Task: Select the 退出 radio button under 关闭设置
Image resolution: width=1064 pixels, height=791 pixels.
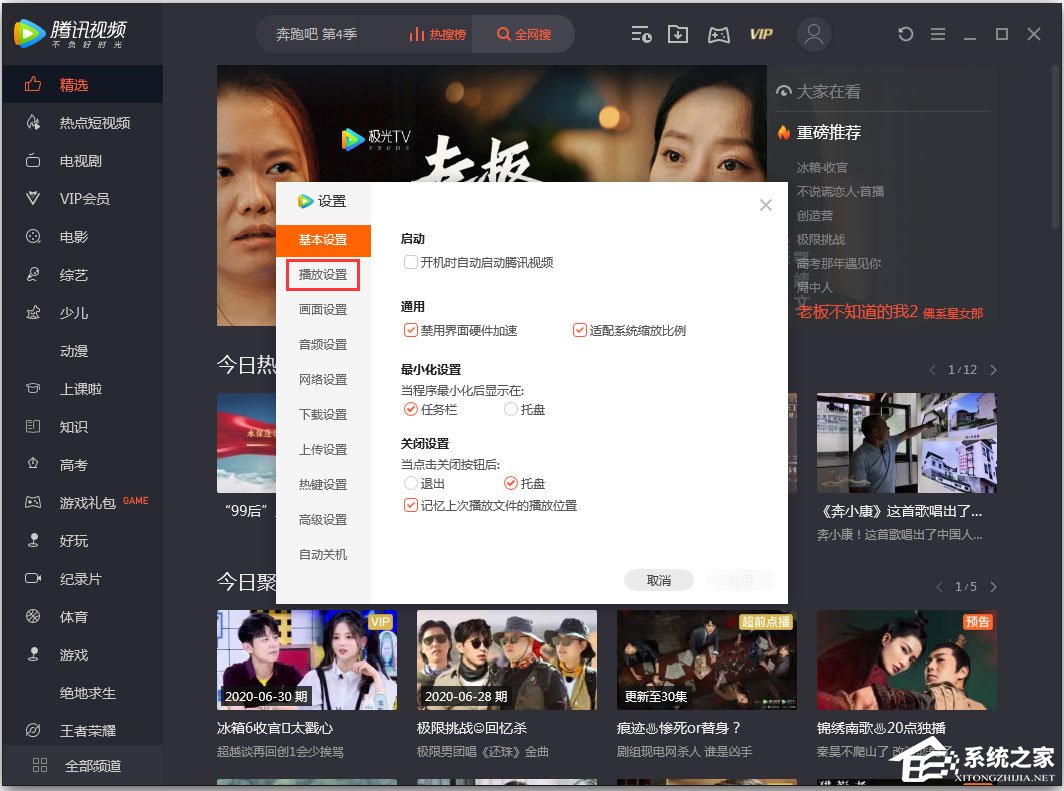Action: [x=411, y=483]
